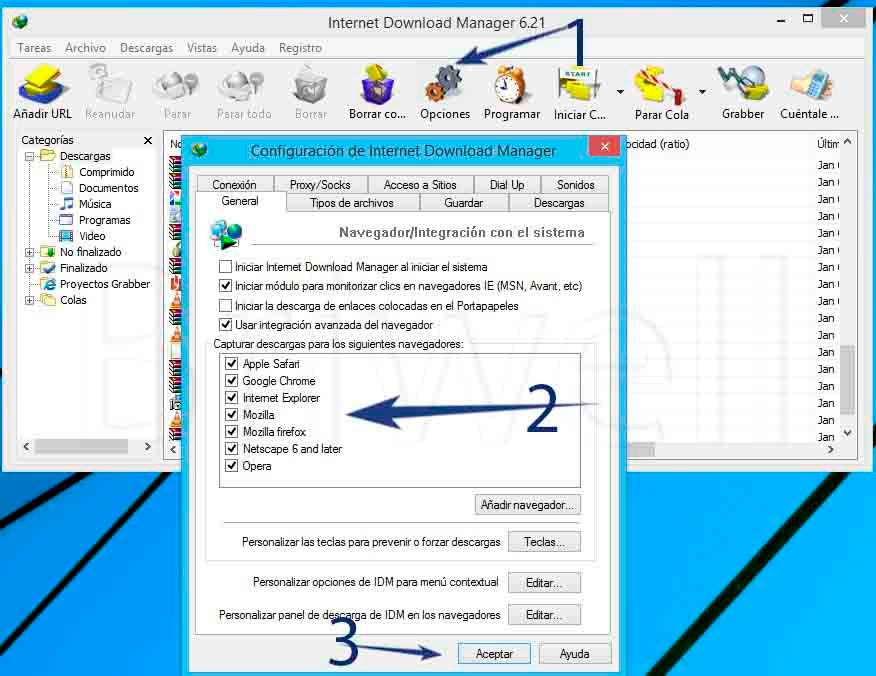
Task: Open the Archivo menu
Action: [x=85, y=48]
